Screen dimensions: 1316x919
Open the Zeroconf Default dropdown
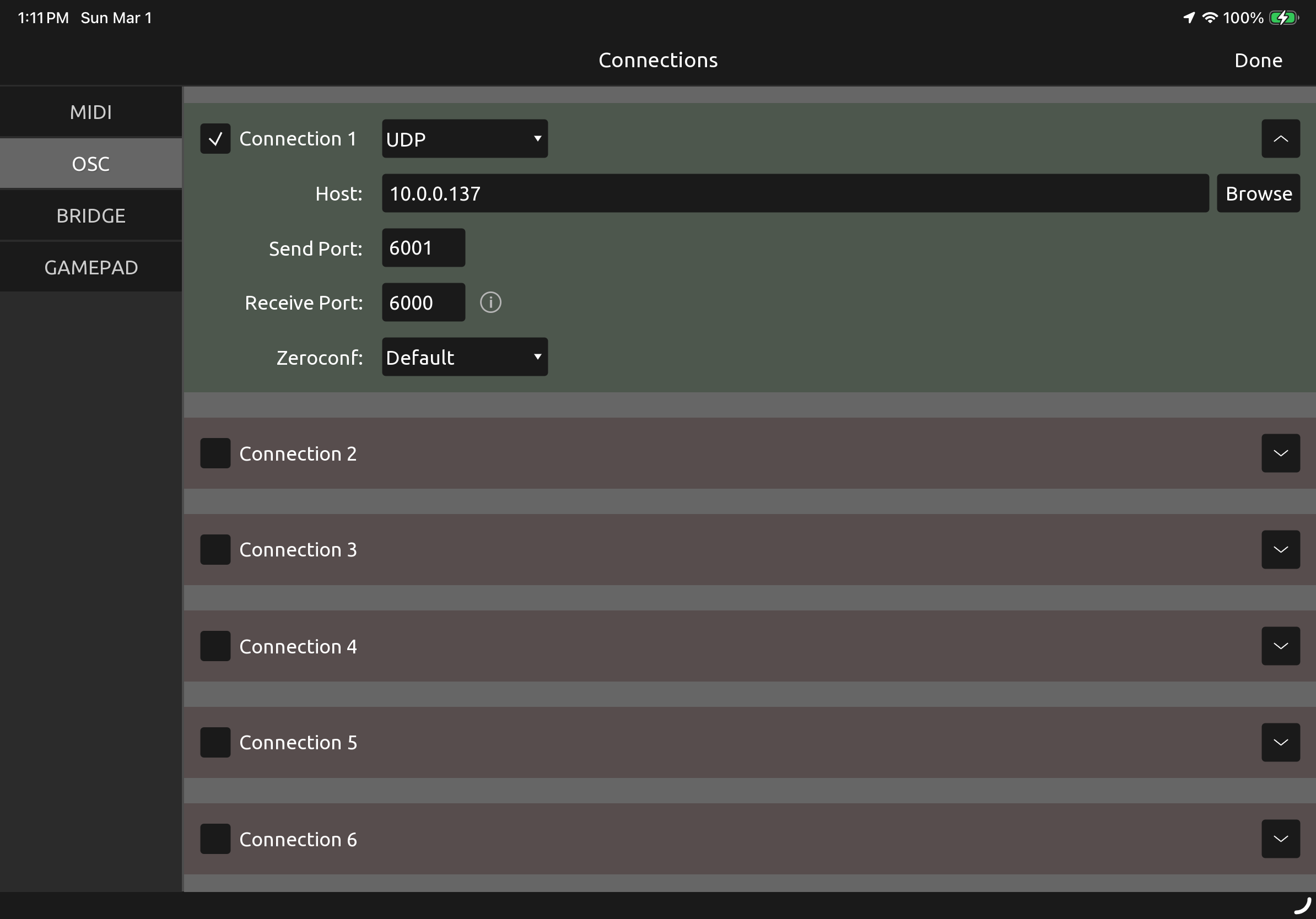[464, 357]
